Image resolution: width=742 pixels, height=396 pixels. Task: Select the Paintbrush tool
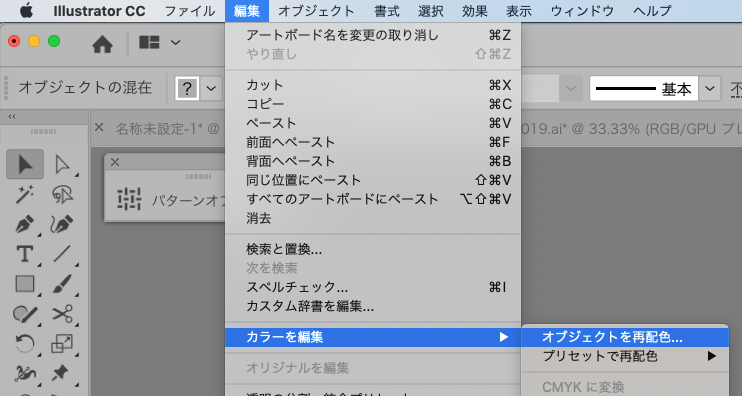(62, 284)
